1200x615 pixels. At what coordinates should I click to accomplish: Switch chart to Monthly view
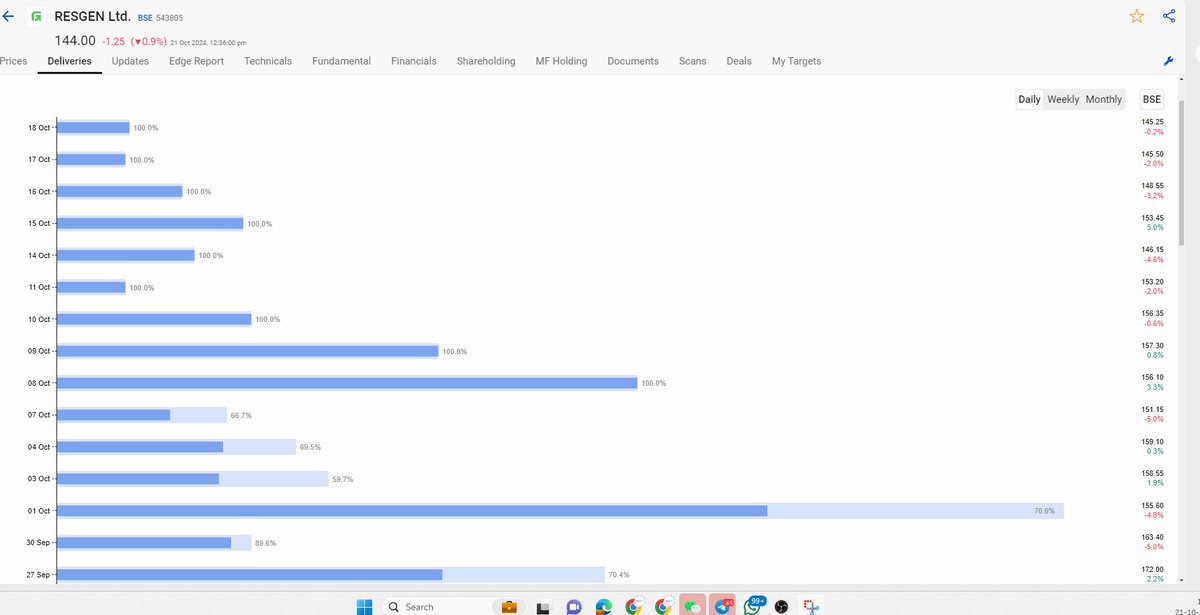click(x=1104, y=99)
